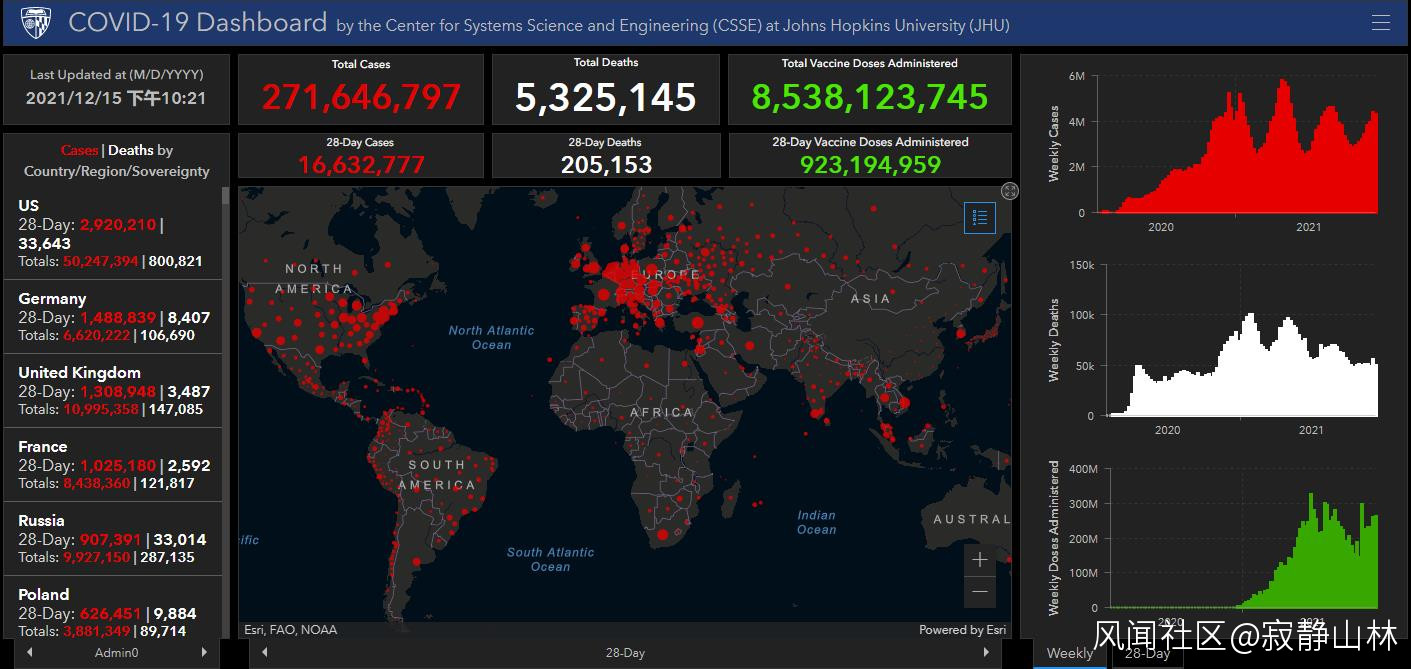This screenshot has height=669, width=1411.
Task: Select Germany in the country list
Action: 113,316
